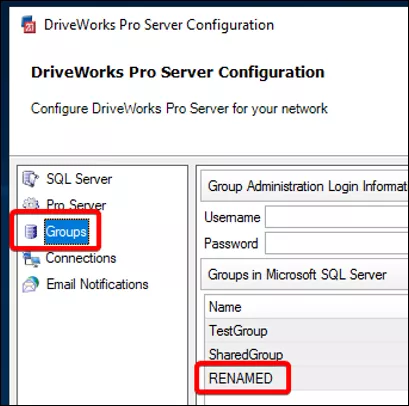Open the SQL Server settings page
Screen dimensions: 409x406
[x=79, y=179]
